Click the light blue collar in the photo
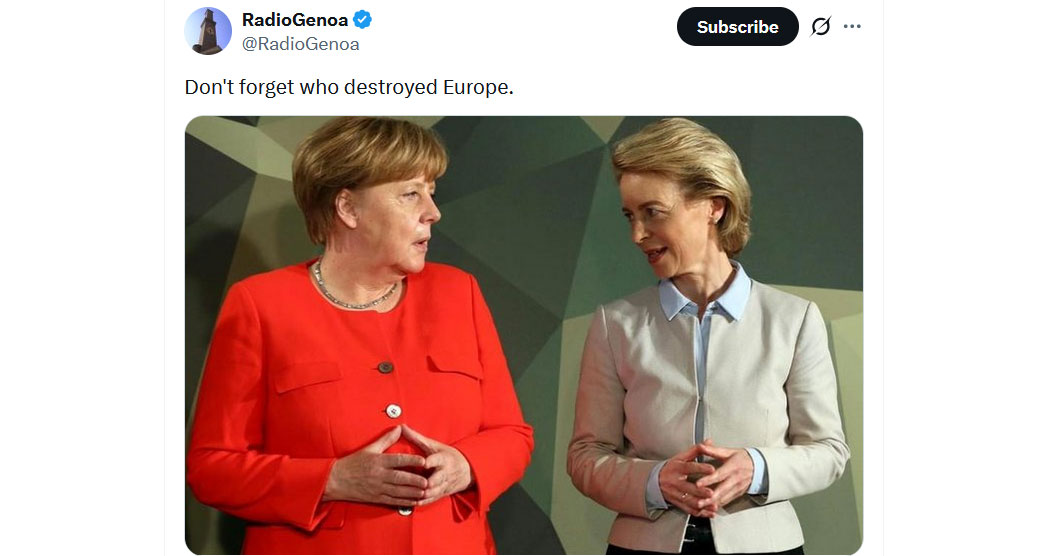This screenshot has width=1050, height=556. coord(704,295)
